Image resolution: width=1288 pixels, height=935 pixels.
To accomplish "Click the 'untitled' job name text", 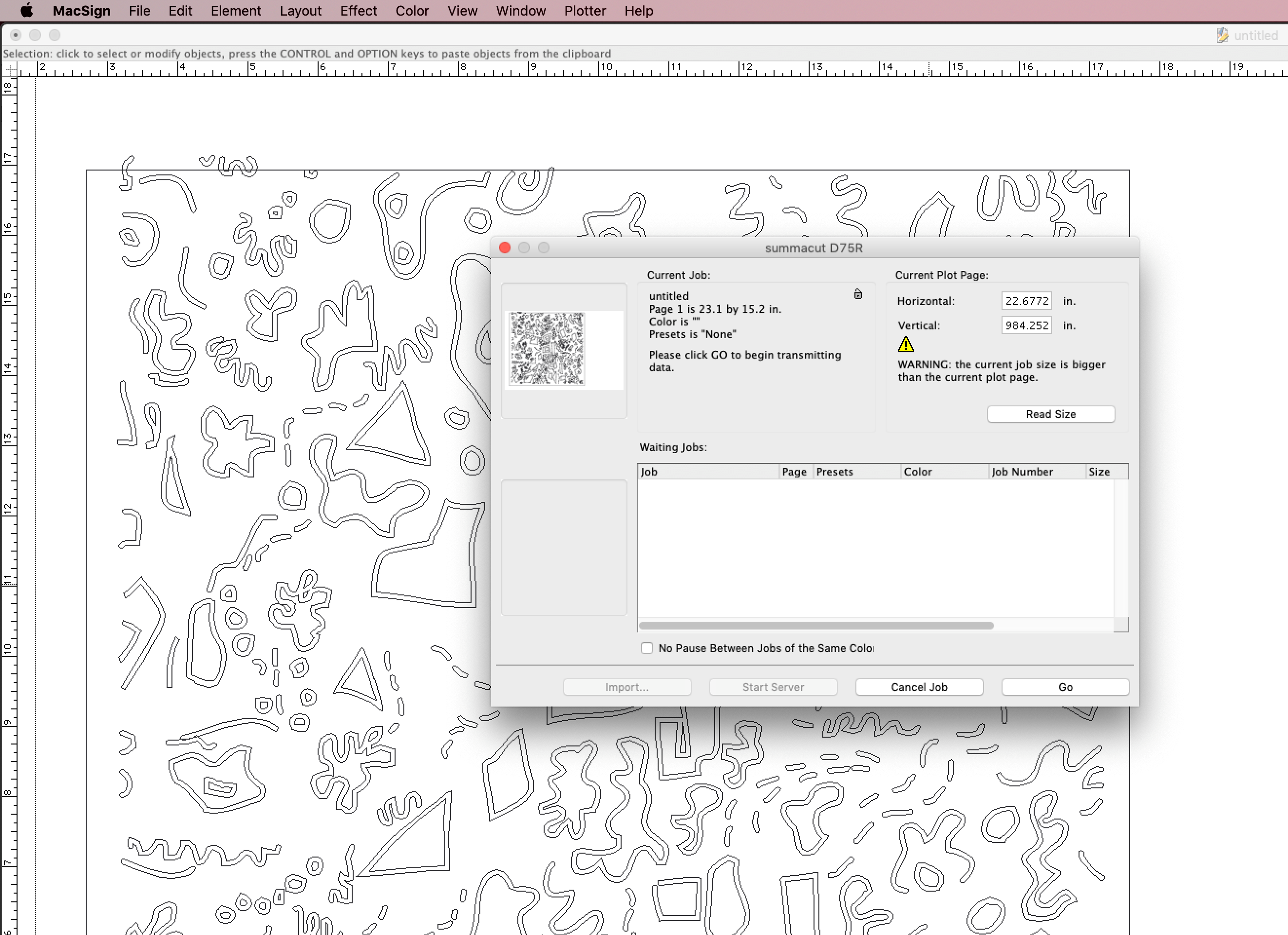I will 668,296.
